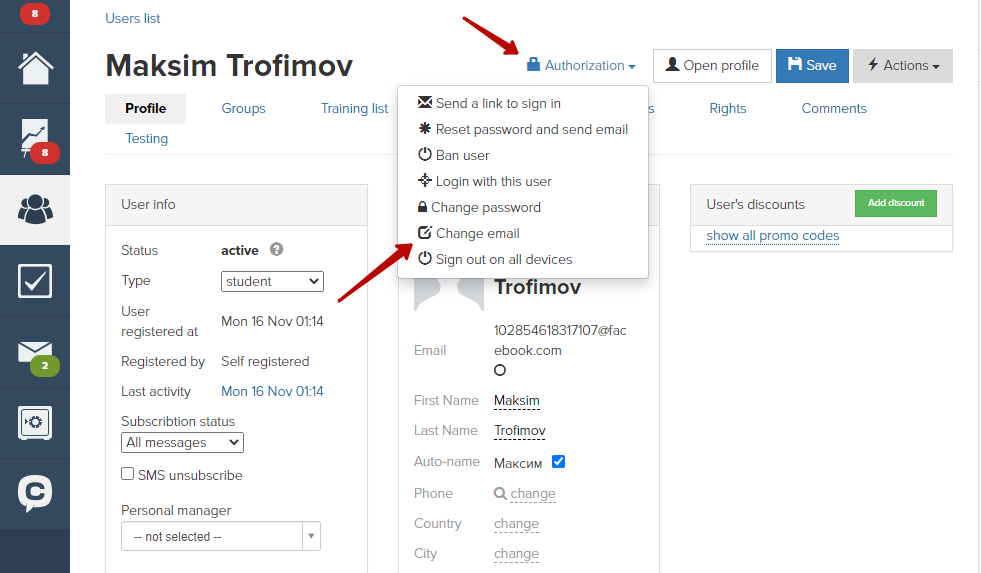This screenshot has width=981, height=573.
Task: Open the analytics chart icon in the sidebar
Action: pyautogui.click(x=35, y=138)
